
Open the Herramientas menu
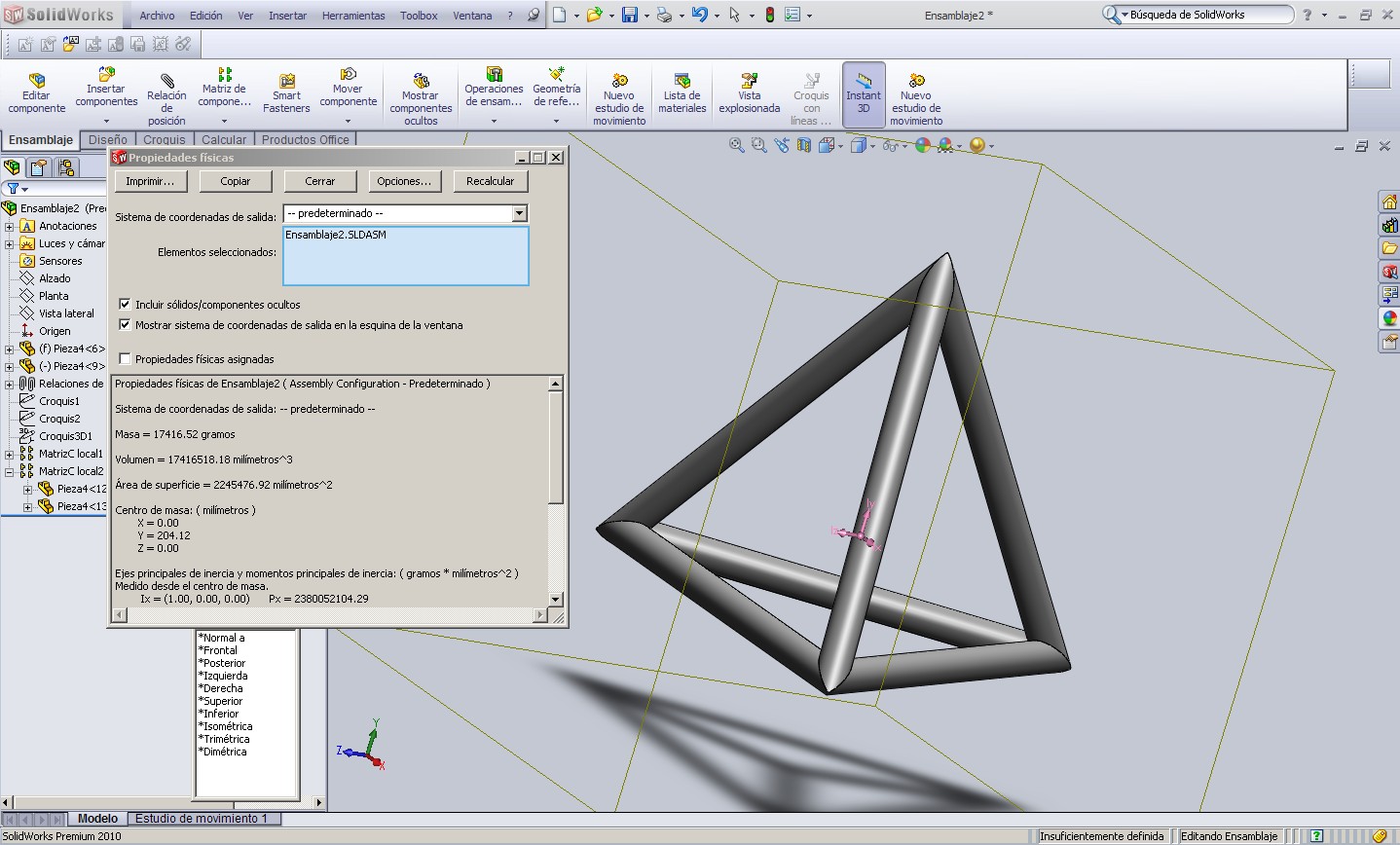point(352,16)
